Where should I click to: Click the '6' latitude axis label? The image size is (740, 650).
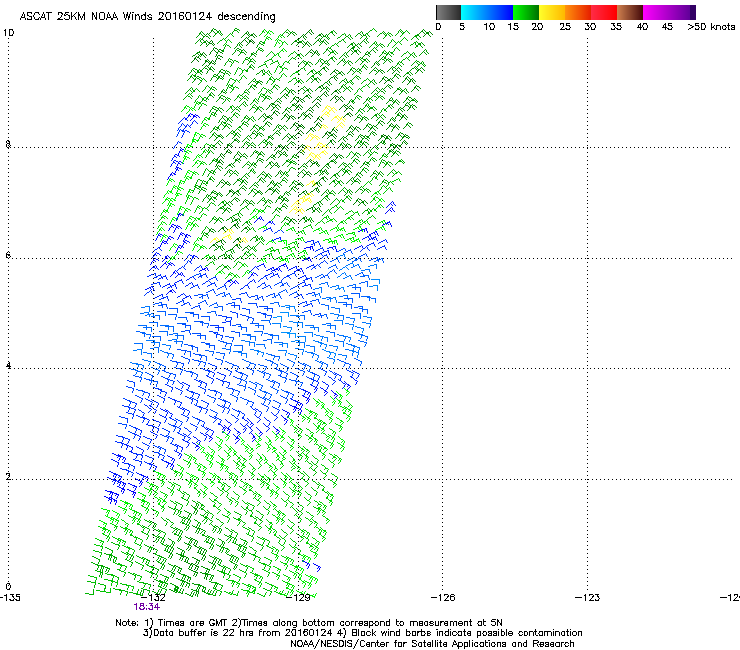pyautogui.click(x=8, y=255)
